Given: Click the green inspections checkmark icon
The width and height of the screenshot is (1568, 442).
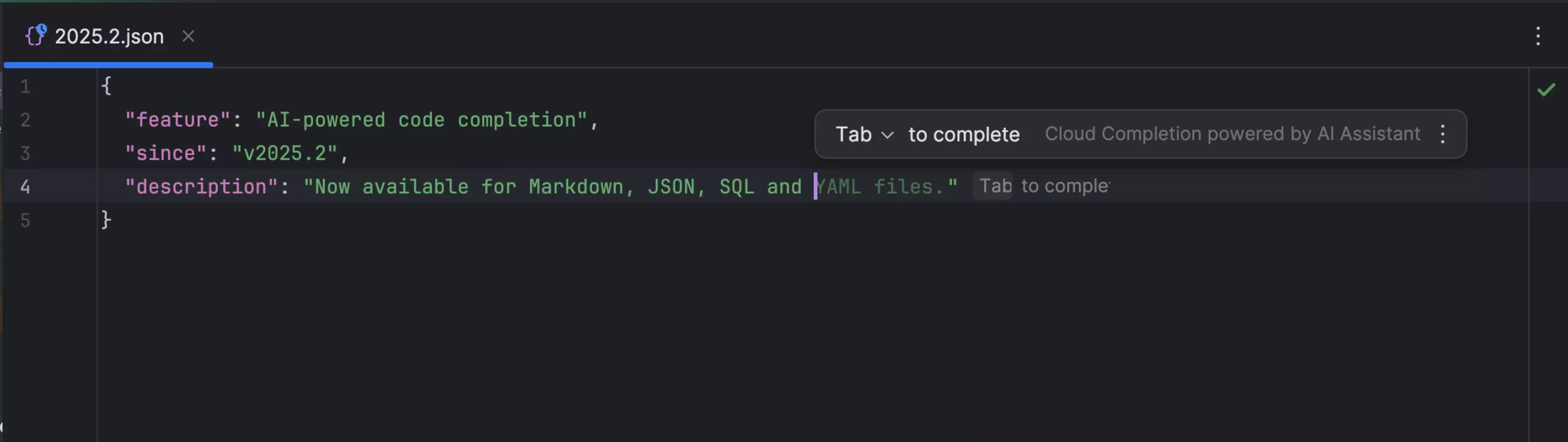Looking at the screenshot, I should click(x=1546, y=90).
